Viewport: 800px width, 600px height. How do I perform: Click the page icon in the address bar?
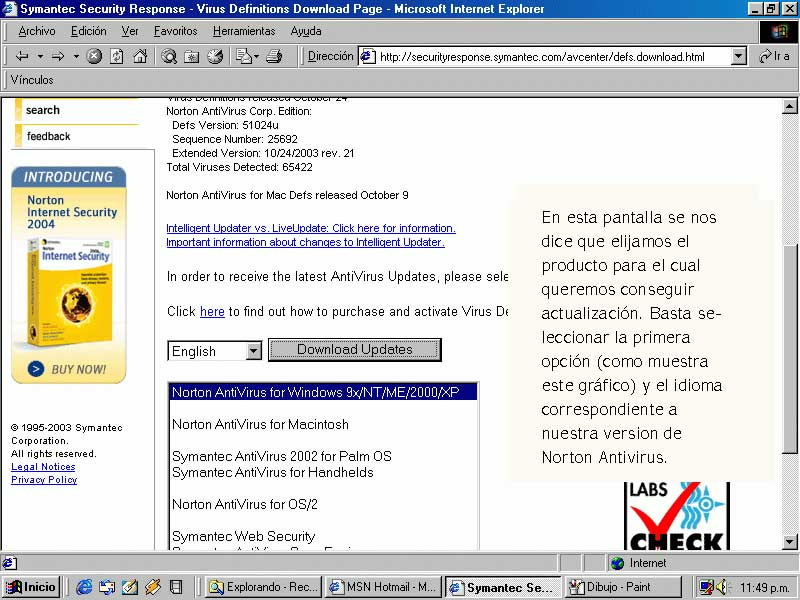[x=368, y=56]
